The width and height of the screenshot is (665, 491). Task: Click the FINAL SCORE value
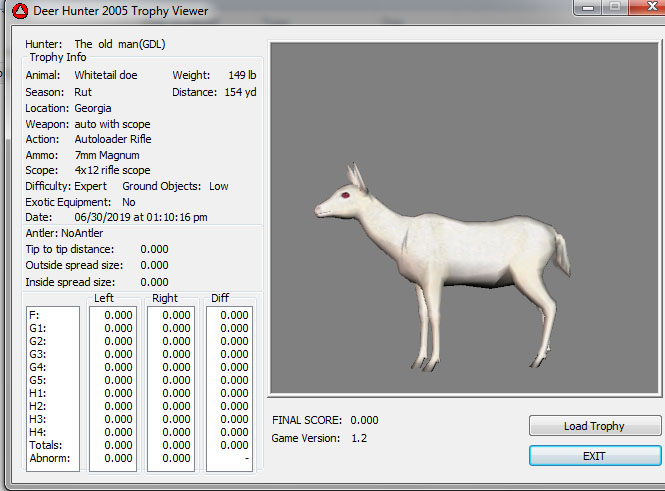pyautogui.click(x=364, y=420)
